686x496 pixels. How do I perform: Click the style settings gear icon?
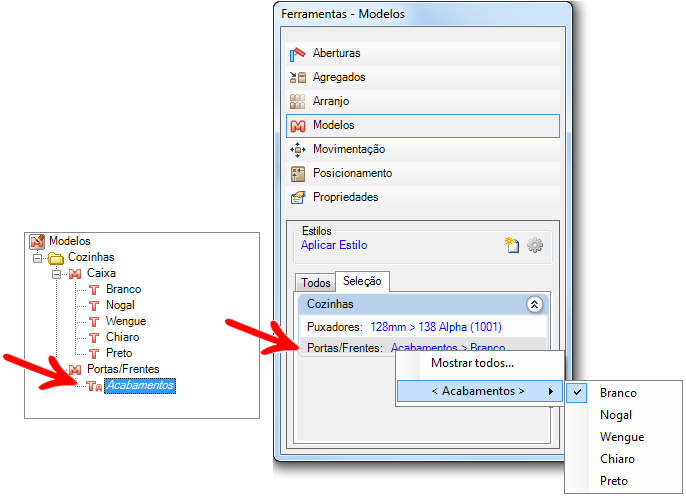[x=535, y=245]
